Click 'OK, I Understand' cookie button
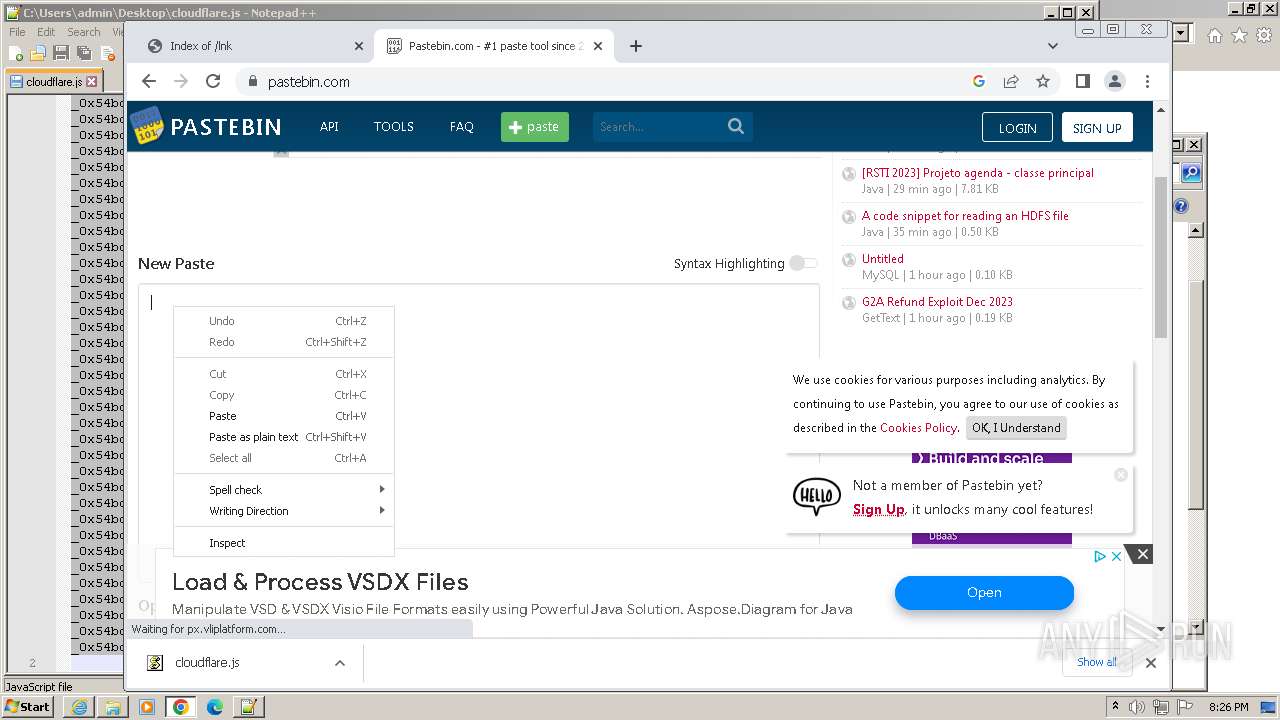Image resolution: width=1280 pixels, height=720 pixels. click(1016, 428)
